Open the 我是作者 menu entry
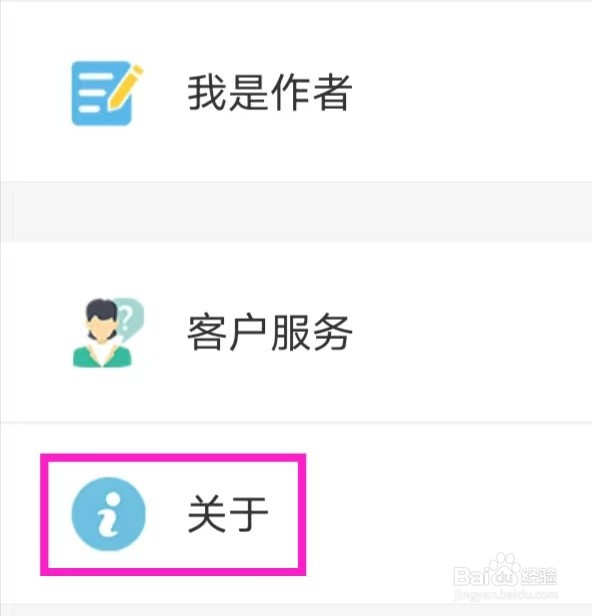Image resolution: width=592 pixels, height=616 pixels. (x=296, y=93)
